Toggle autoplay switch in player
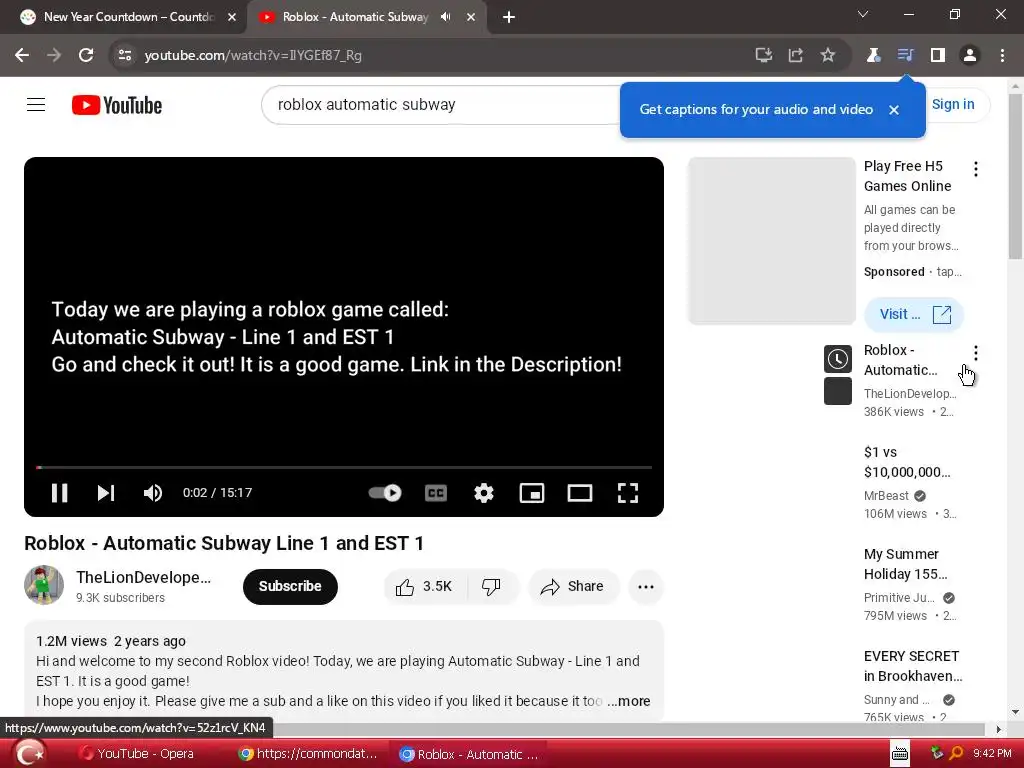This screenshot has width=1024, height=768. click(385, 493)
